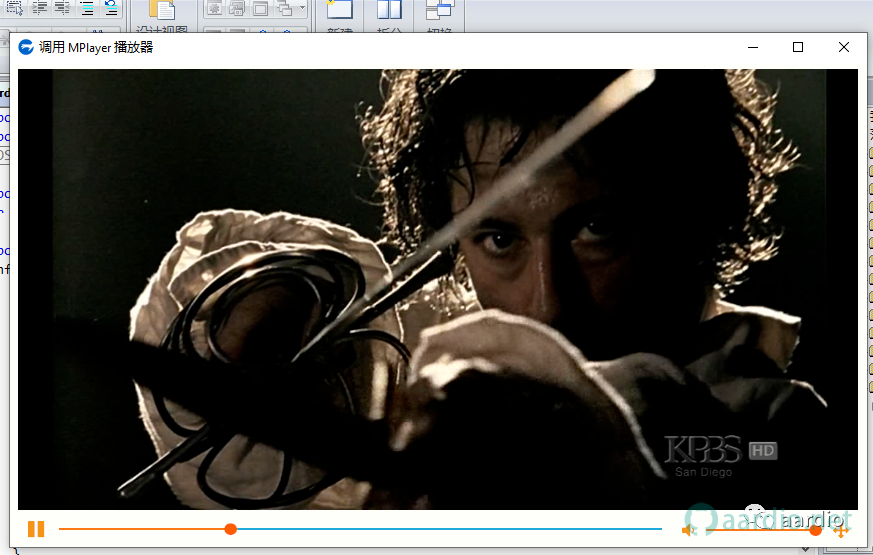873x555 pixels.
Task: Click the MPlayer window's blue title icon
Action: 26,47
